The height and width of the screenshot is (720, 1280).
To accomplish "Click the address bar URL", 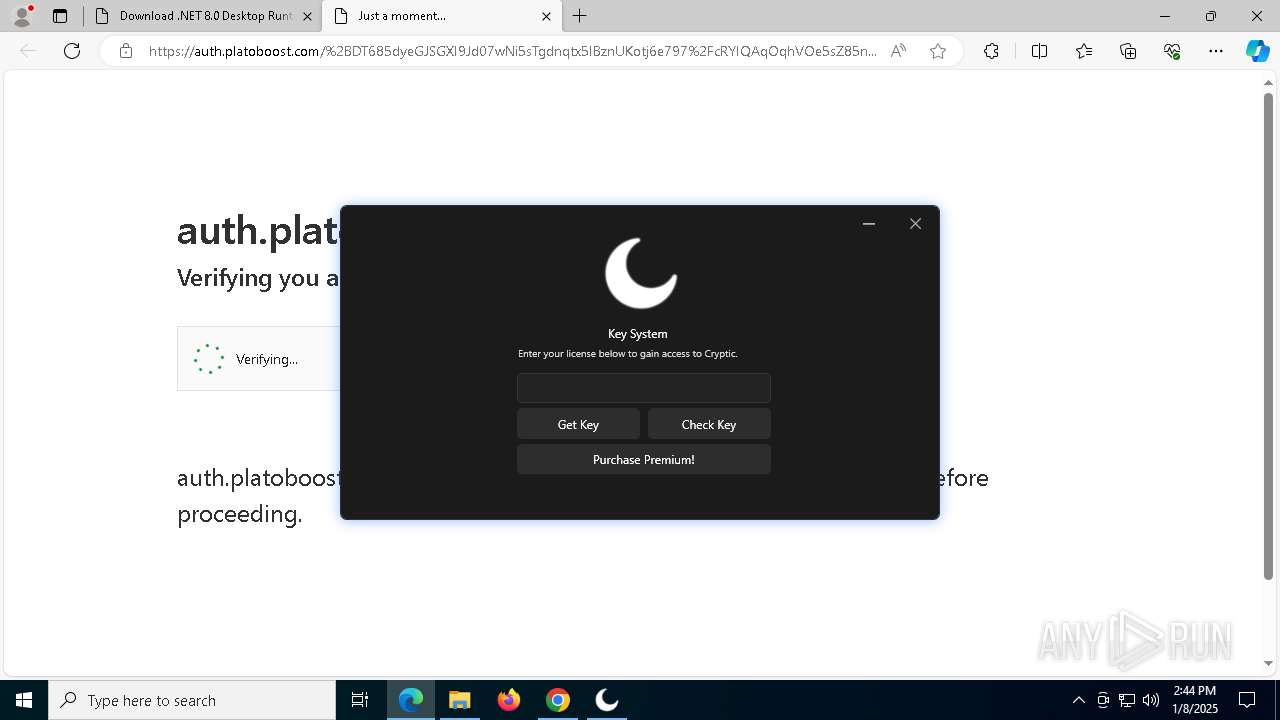I will (x=513, y=51).
